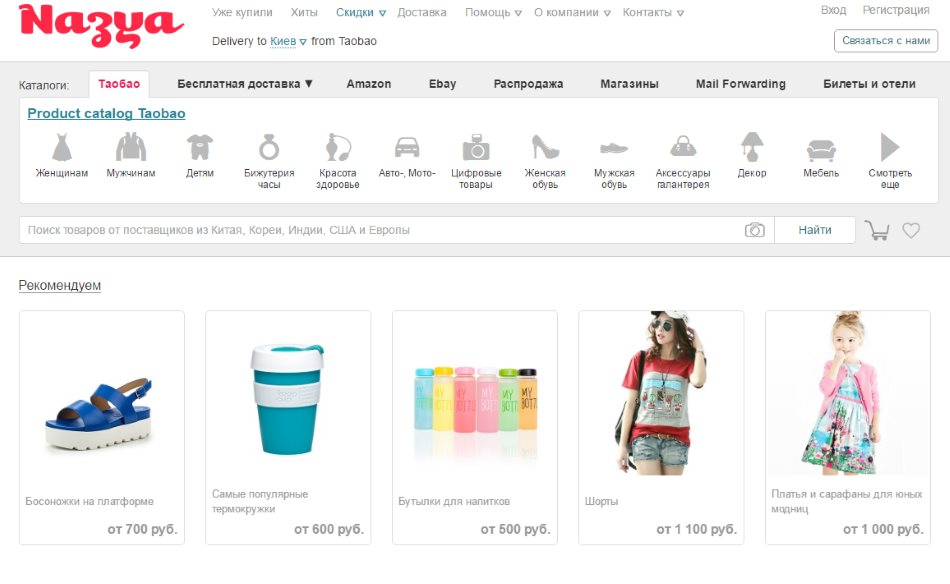Image resolution: width=950 pixels, height=584 pixels.
Task: Select the Красота здоровье perfume icon
Action: pyautogui.click(x=338, y=147)
